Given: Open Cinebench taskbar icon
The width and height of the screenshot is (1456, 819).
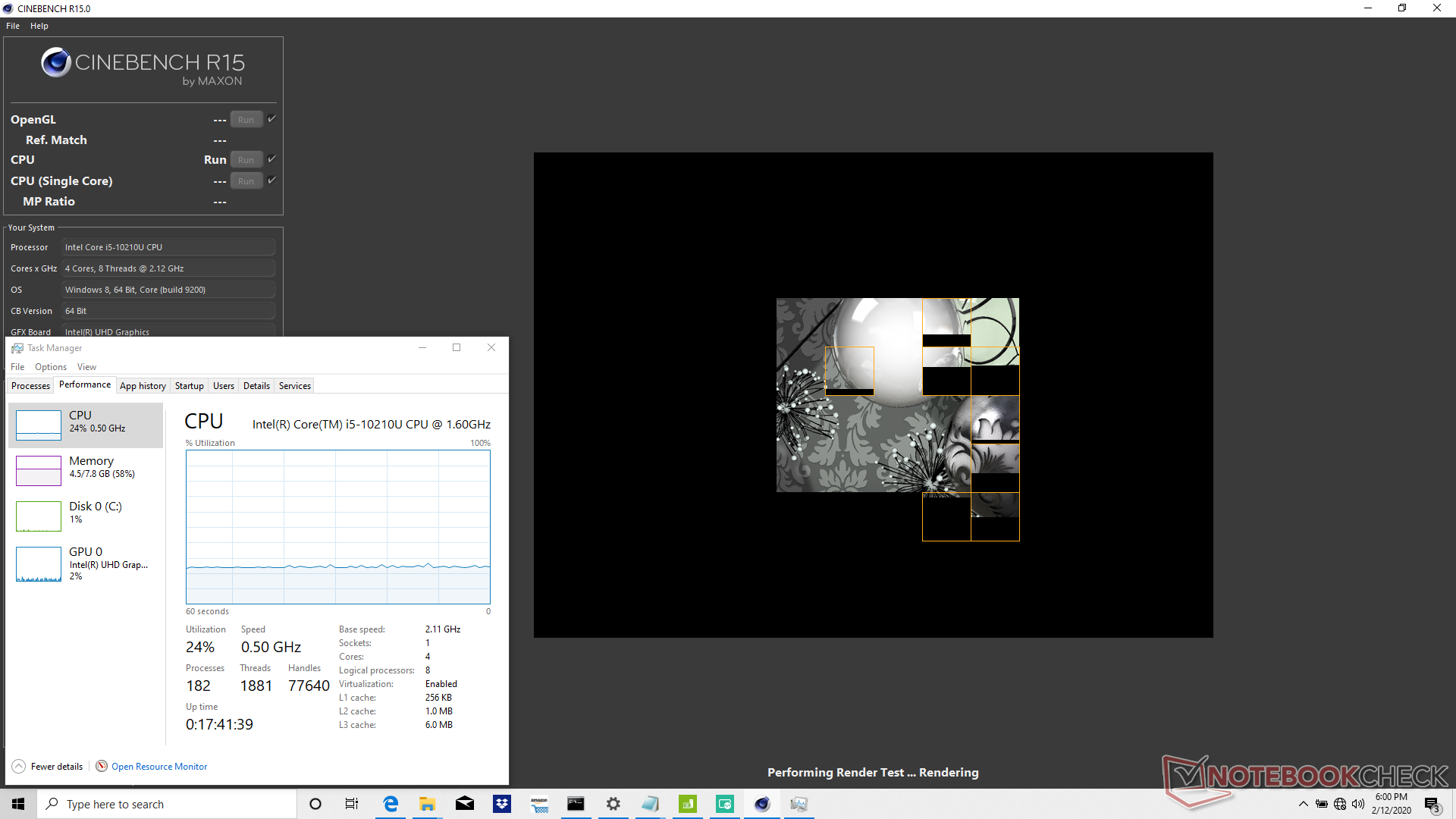Looking at the screenshot, I should [762, 804].
